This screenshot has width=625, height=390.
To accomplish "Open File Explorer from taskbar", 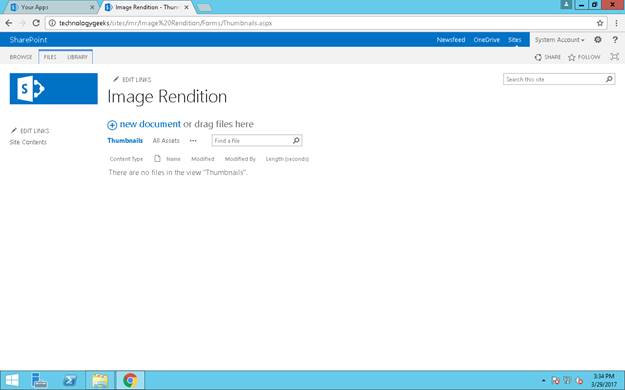I will point(100,380).
